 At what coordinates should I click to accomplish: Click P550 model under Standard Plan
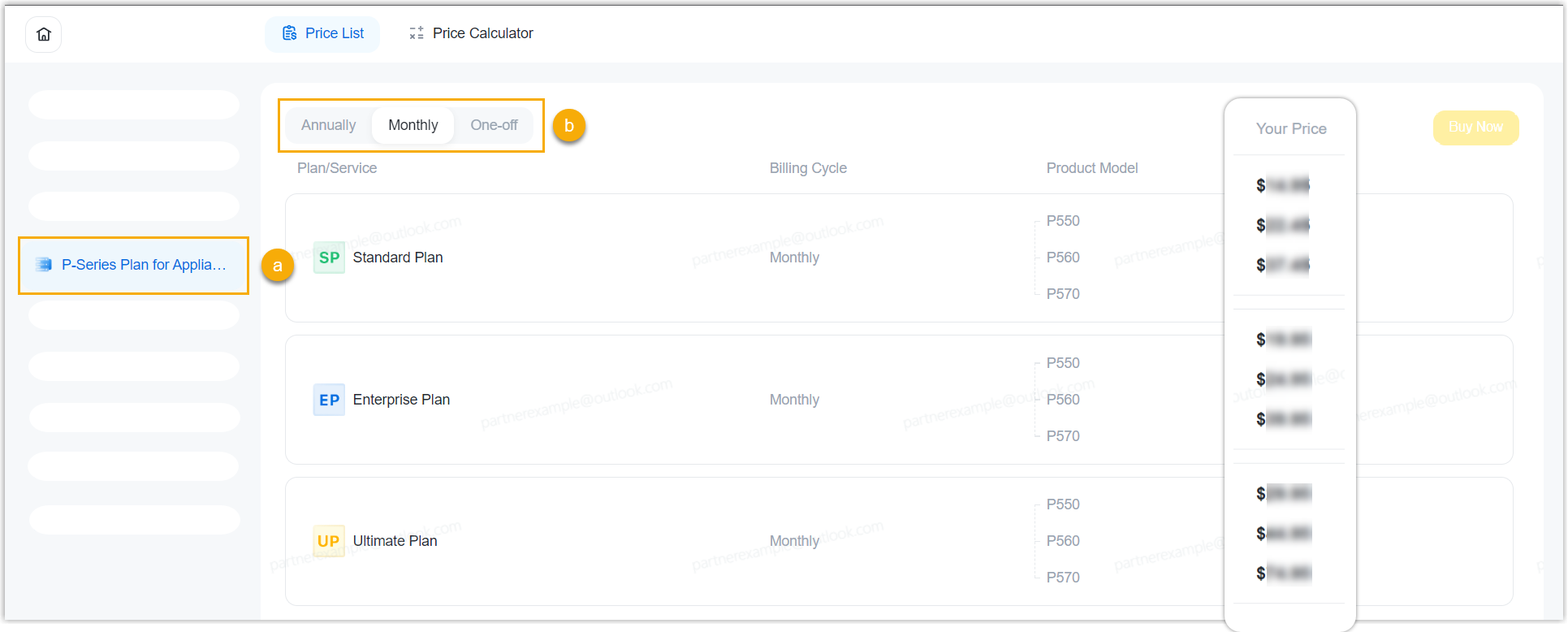point(1063,221)
